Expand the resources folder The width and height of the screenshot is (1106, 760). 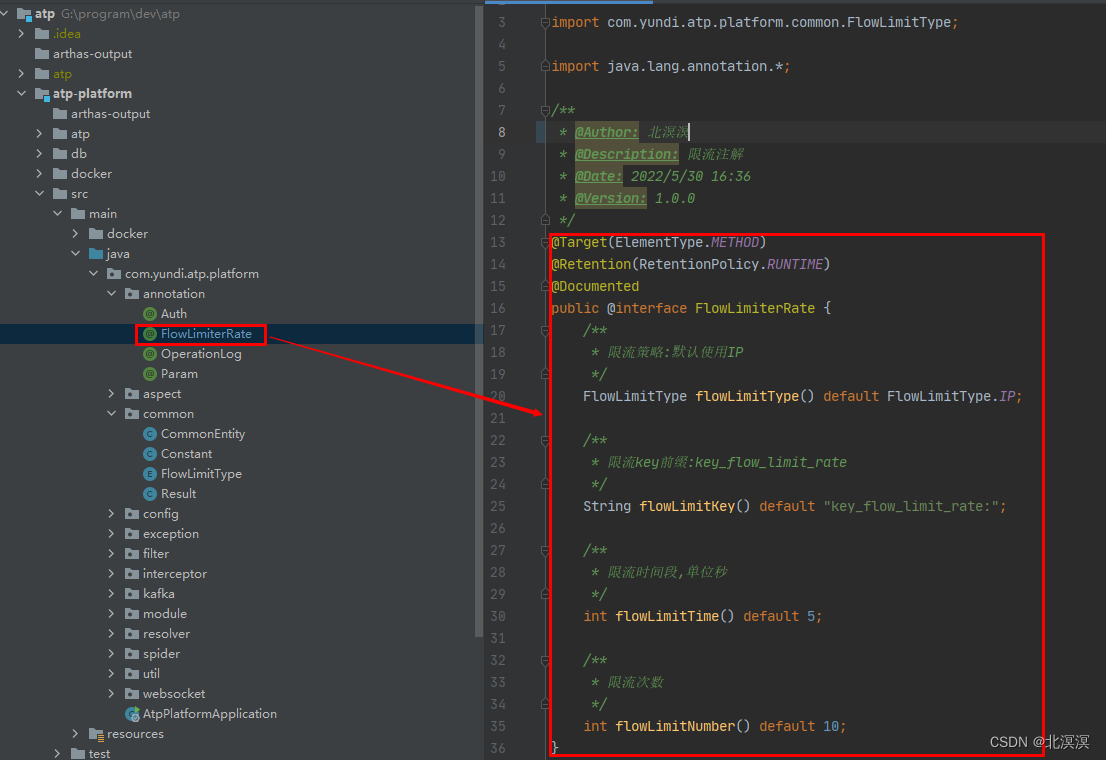tap(75, 734)
